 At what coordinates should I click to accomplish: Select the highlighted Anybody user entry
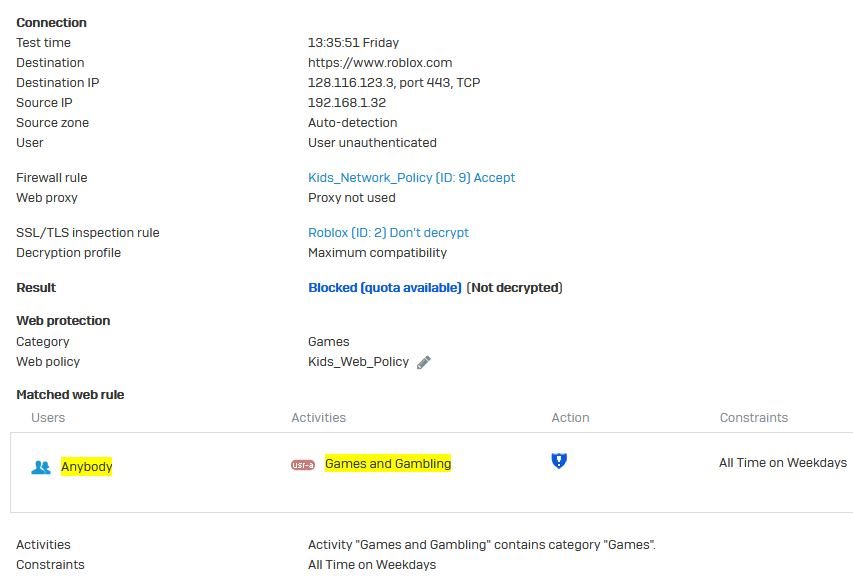point(86,467)
